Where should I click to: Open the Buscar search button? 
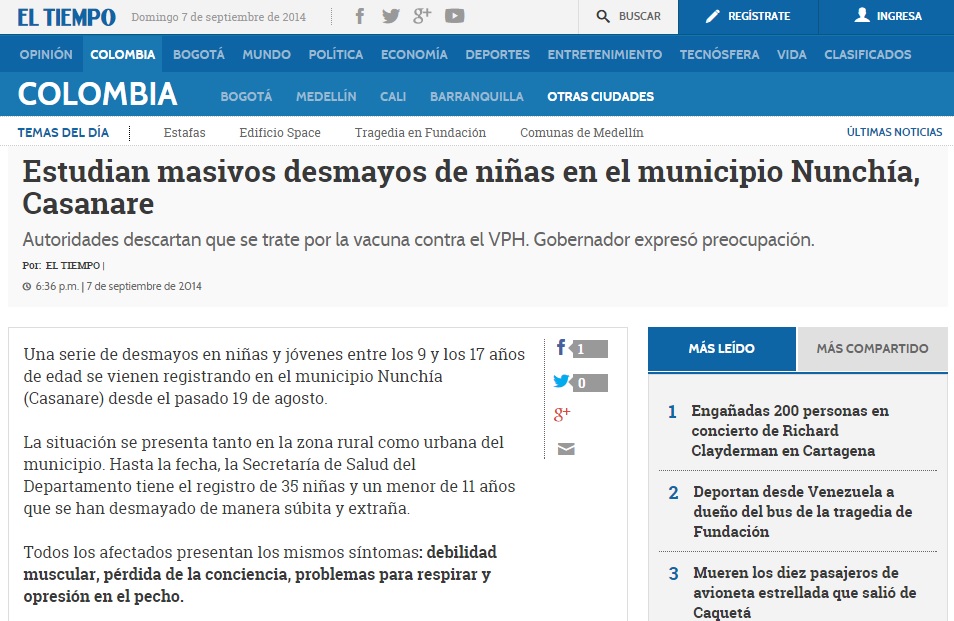pyautogui.click(x=628, y=17)
